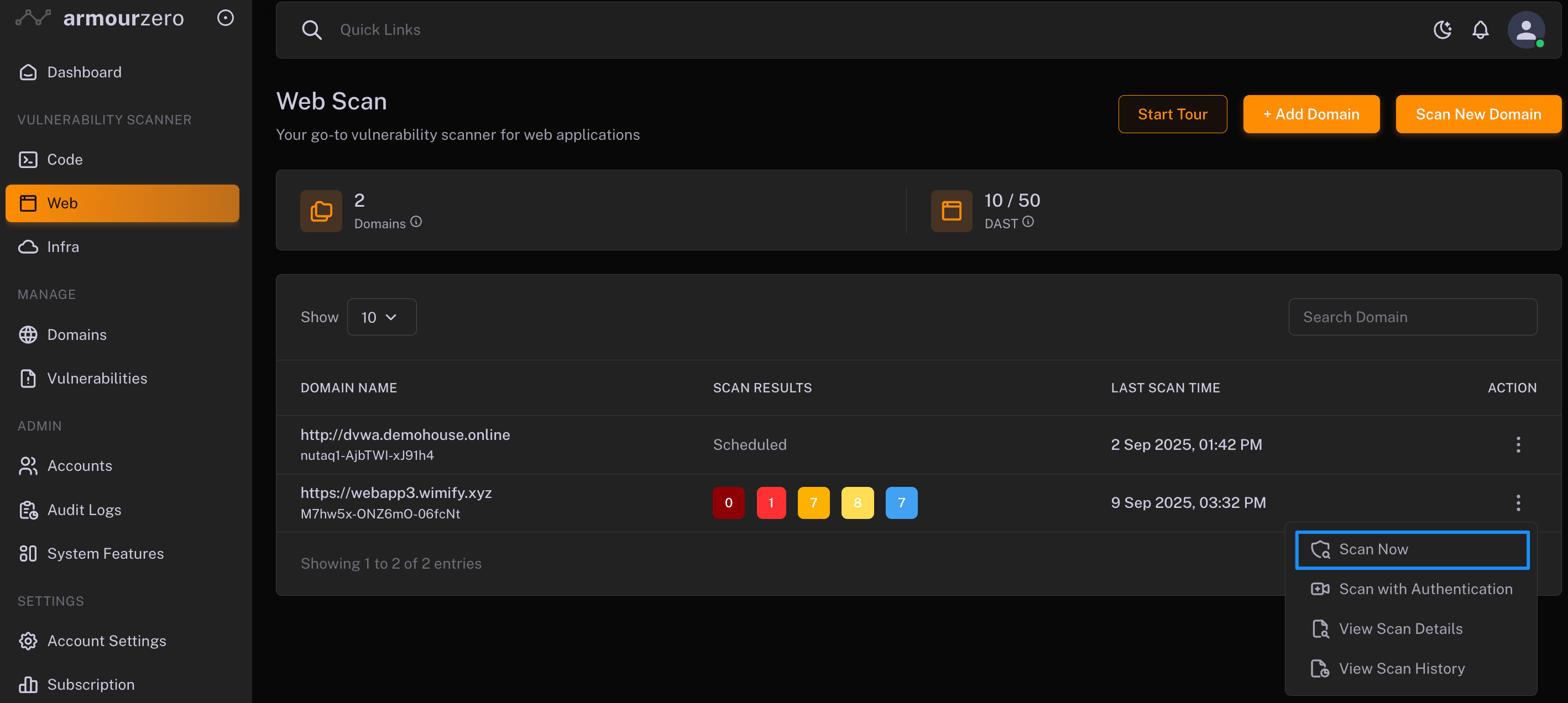Image resolution: width=1568 pixels, height=703 pixels.
Task: Open Audit Logs in sidebar
Action: click(x=84, y=510)
